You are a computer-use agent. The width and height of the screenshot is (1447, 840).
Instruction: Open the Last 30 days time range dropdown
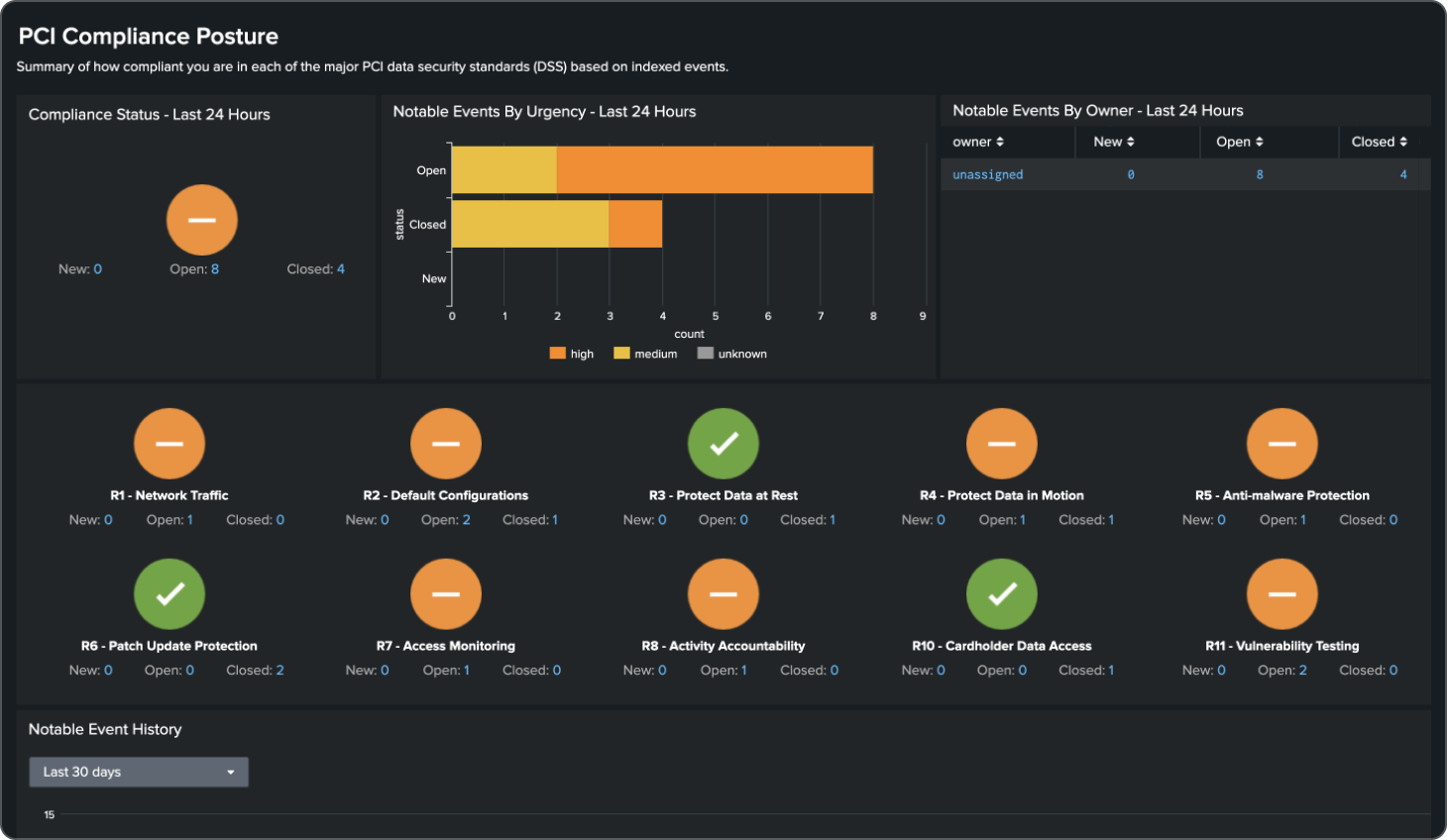click(139, 772)
